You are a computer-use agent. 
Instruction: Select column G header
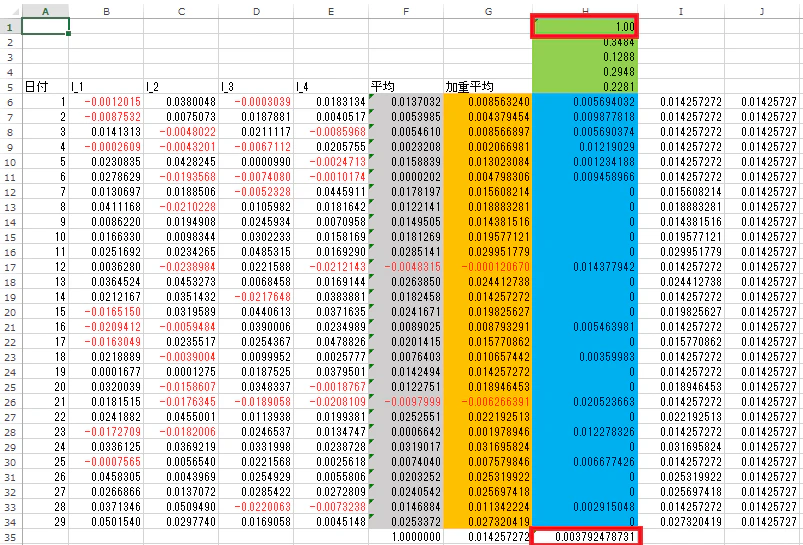coord(488,11)
